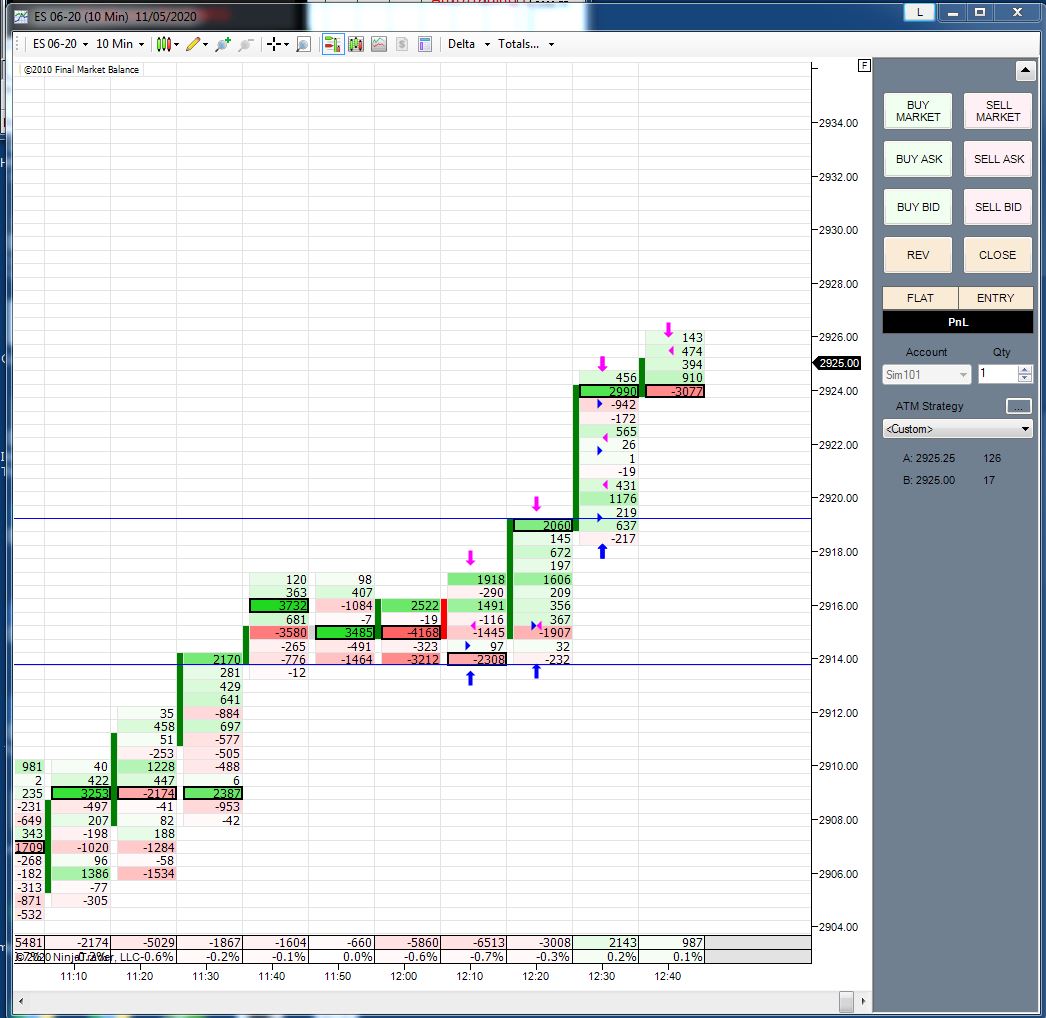Decrease quantity with the down stepper

coord(1025,378)
